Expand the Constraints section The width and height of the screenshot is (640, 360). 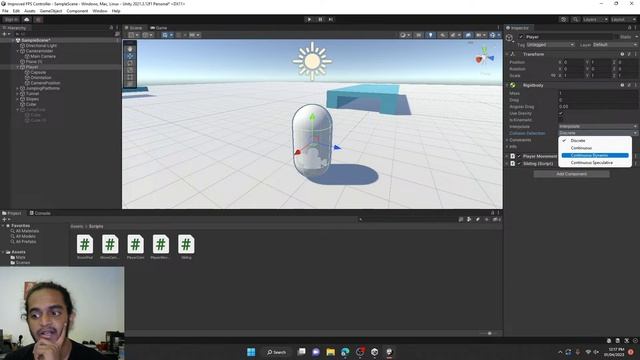[x=507, y=140]
